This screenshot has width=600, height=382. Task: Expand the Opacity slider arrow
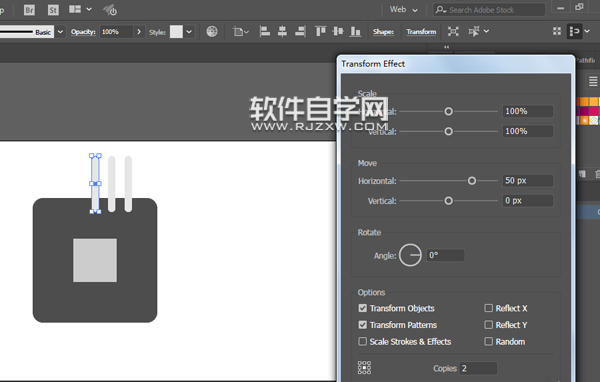click(x=139, y=32)
